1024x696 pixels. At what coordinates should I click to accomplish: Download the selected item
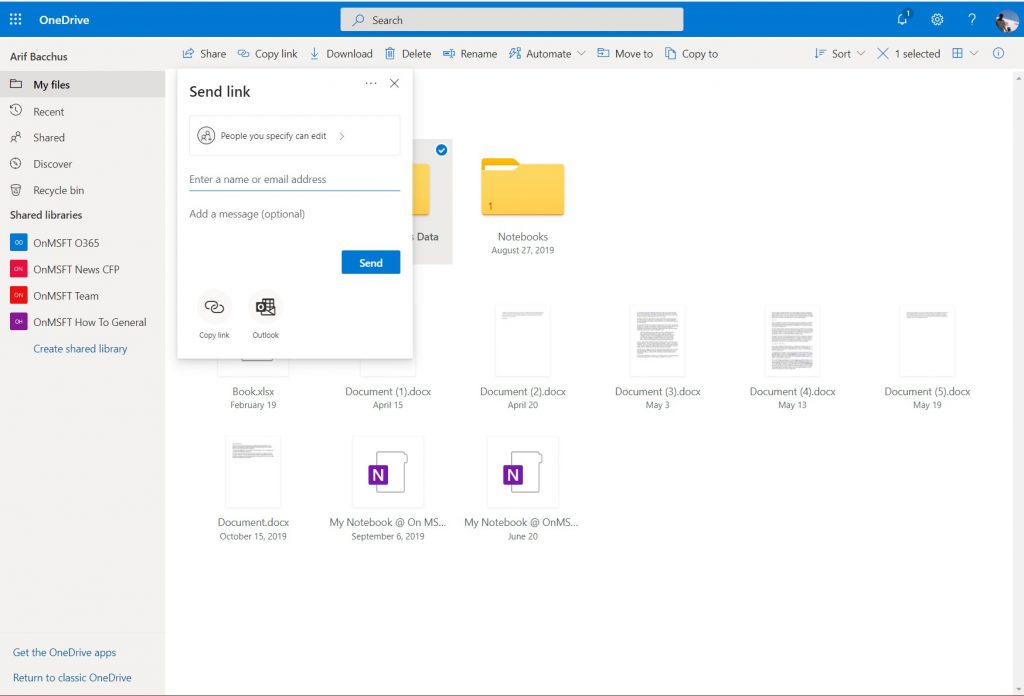[x=340, y=54]
